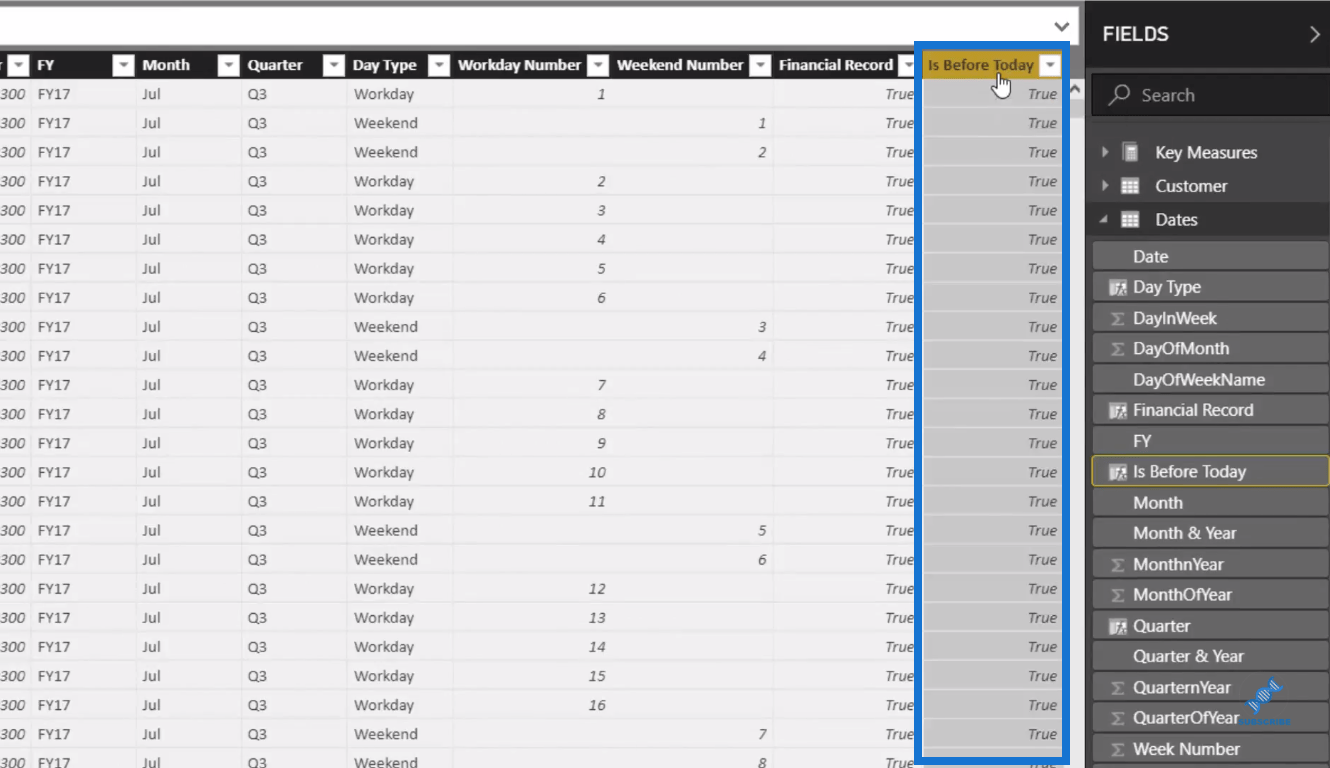This screenshot has height=768, width=1330.
Task: Select the Week Number field
Action: (1210, 748)
